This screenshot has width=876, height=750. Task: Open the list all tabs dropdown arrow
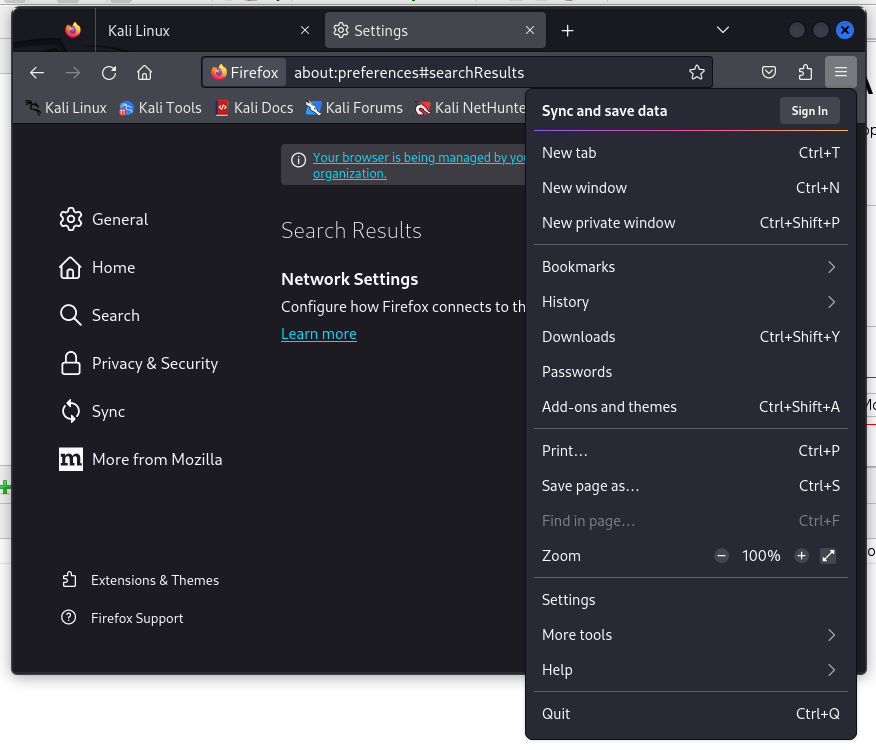(723, 30)
